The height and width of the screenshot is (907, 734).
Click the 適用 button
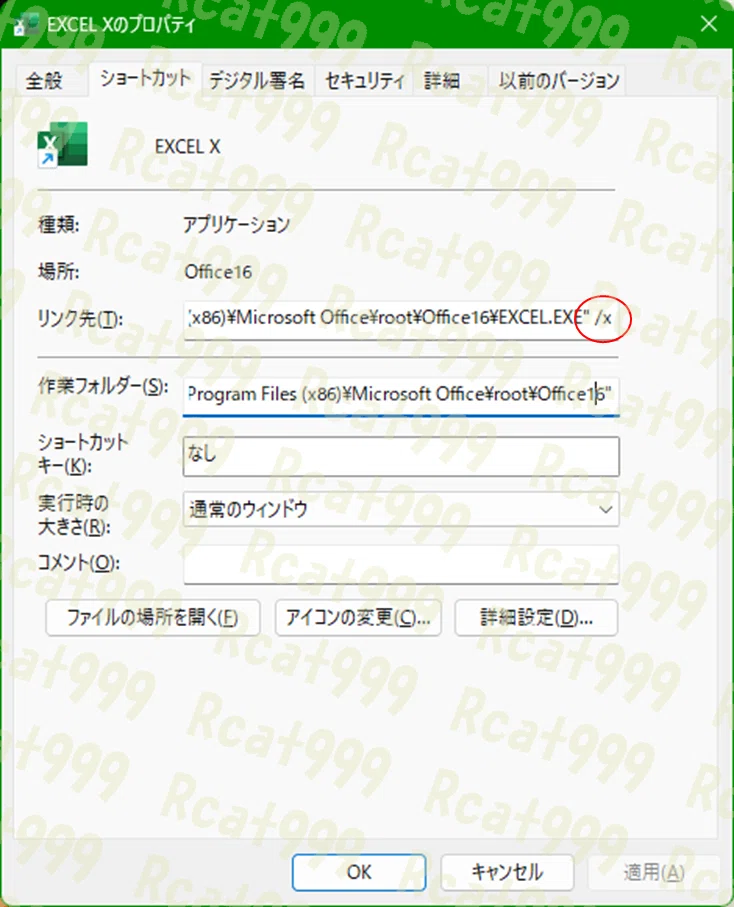pyautogui.click(x=654, y=872)
